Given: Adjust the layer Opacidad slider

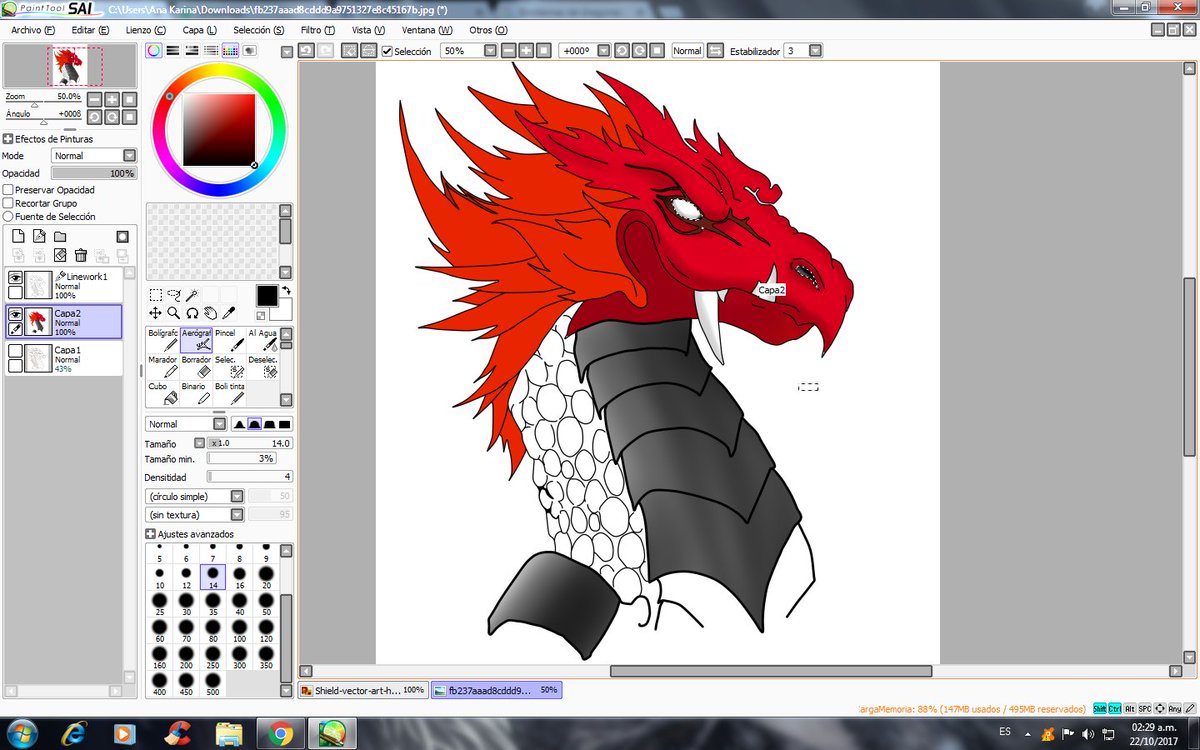Looking at the screenshot, I should point(93,173).
